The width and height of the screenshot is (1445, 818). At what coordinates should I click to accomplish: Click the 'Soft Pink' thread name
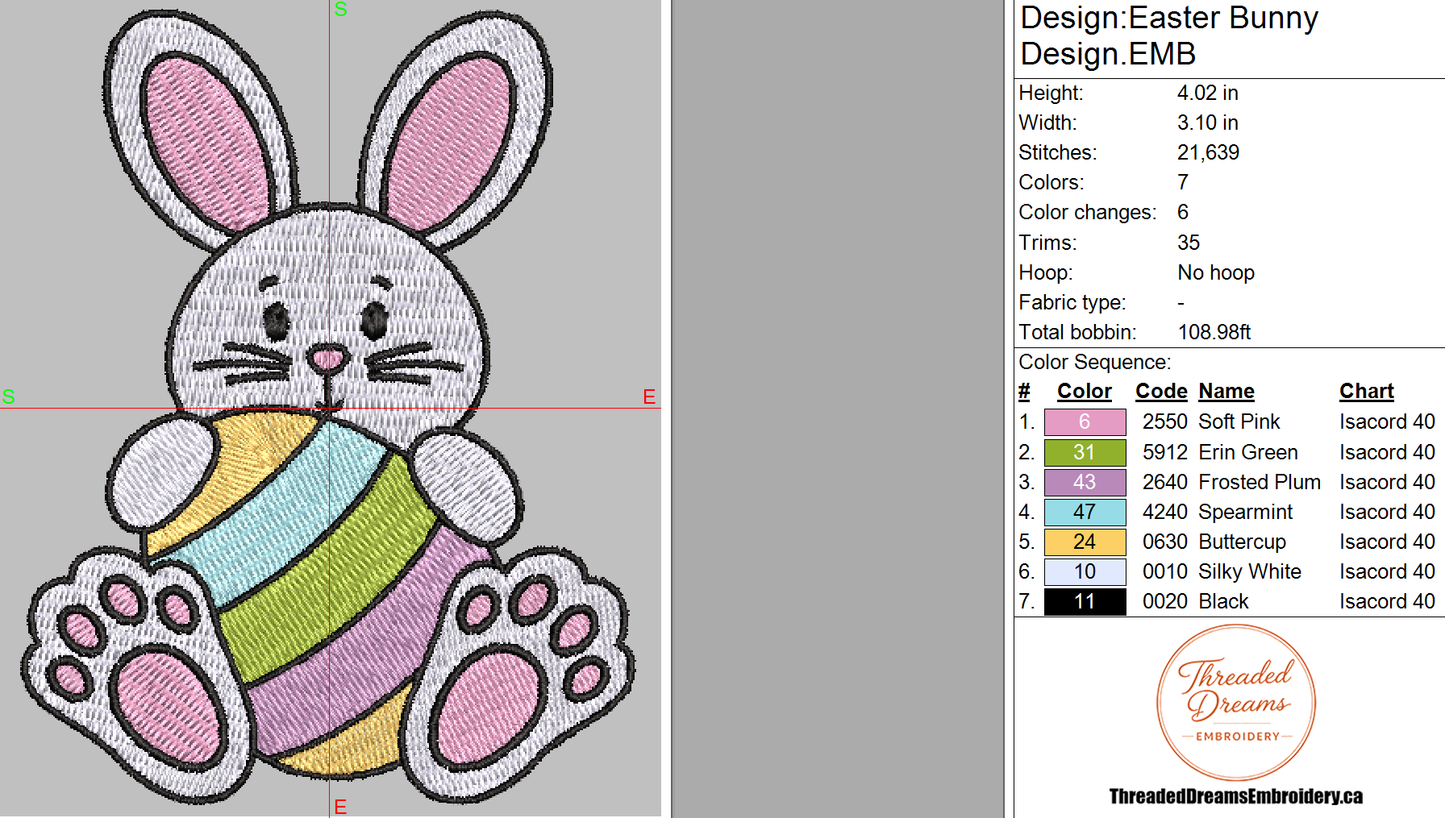click(x=1240, y=422)
